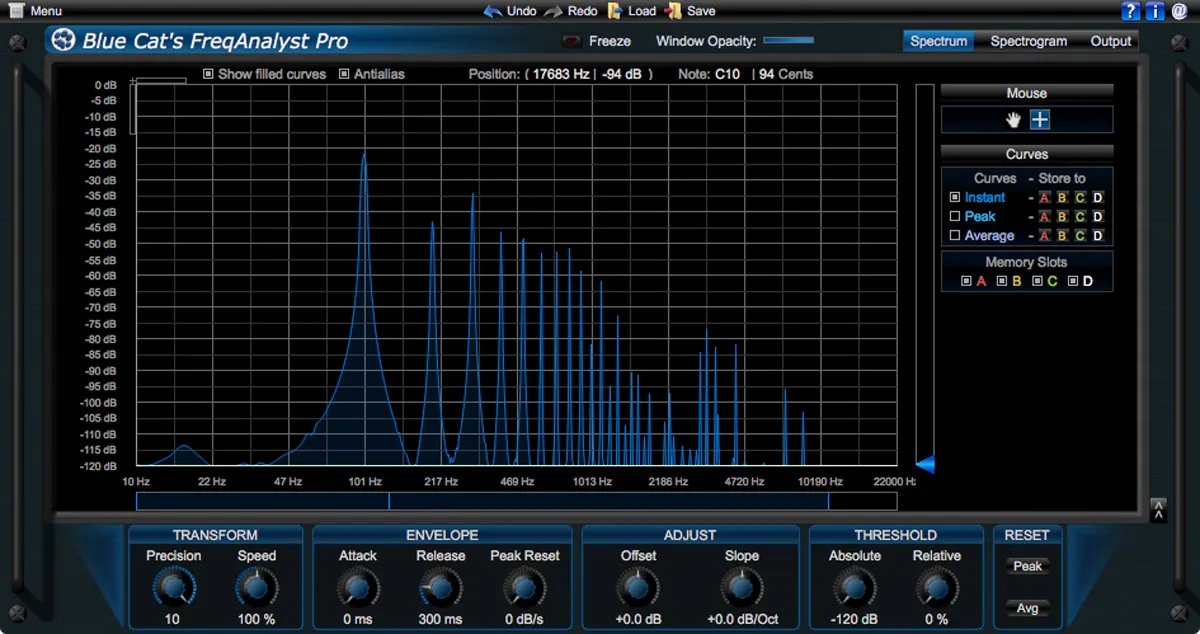Click the Blue Cat round logo icon
The height and width of the screenshot is (634, 1200).
click(x=65, y=41)
